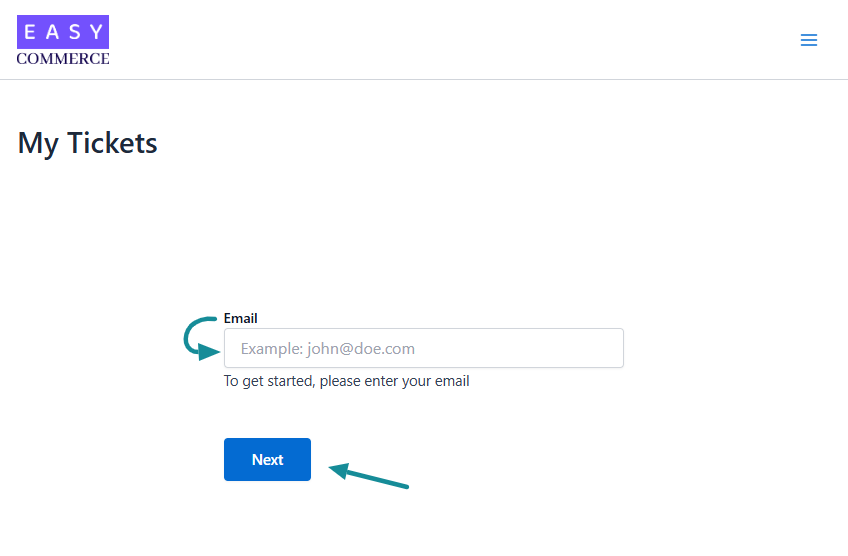The image size is (848, 556).
Task: Focus the Email input field
Action: [x=423, y=348]
